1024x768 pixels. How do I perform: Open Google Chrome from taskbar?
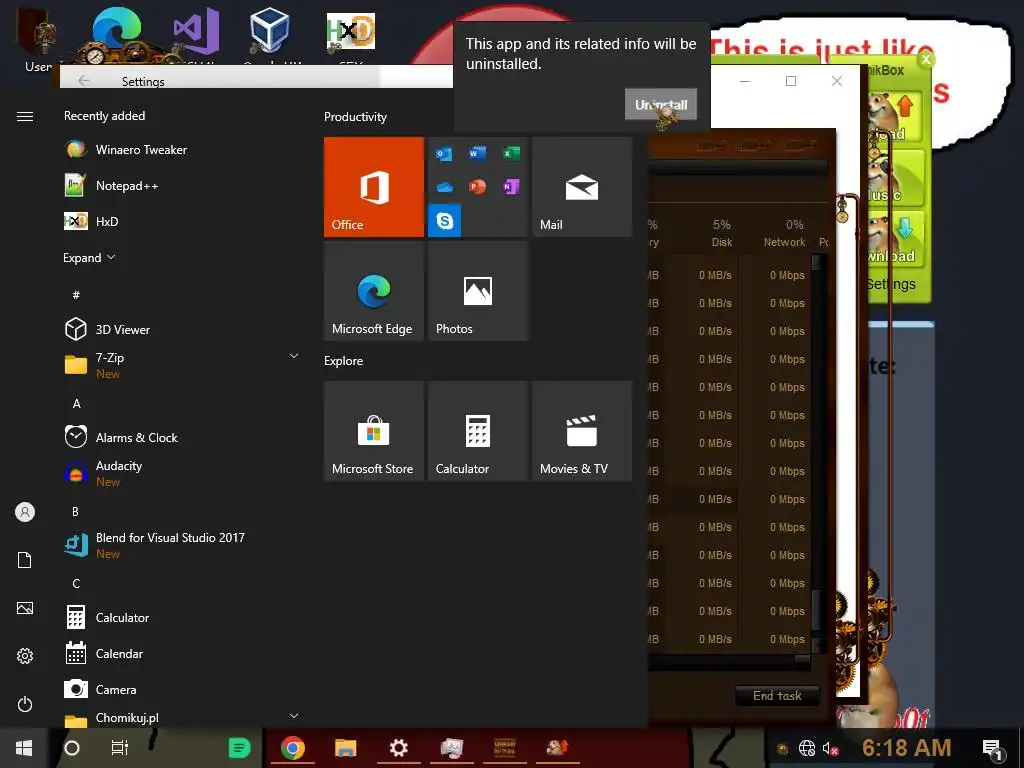point(293,748)
